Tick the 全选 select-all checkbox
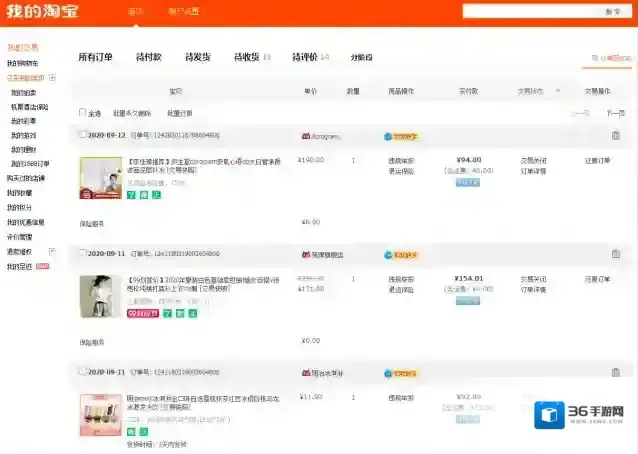The image size is (638, 454). [83, 112]
